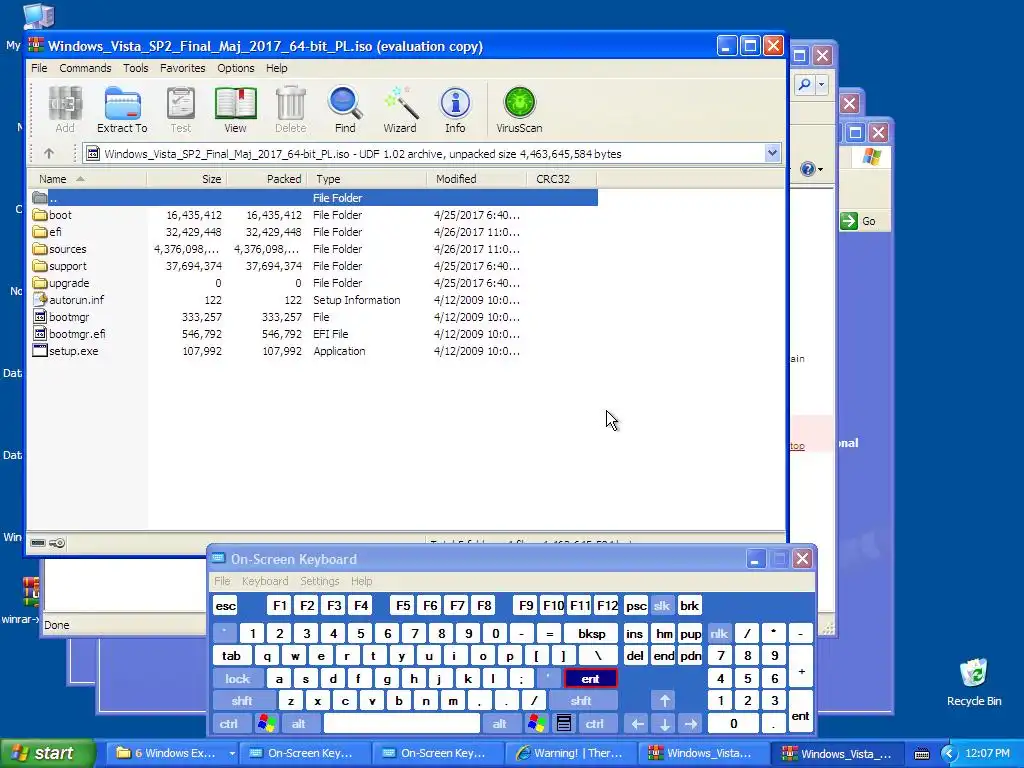
Task: Click the keyboard space bar
Action: pyautogui.click(x=402, y=724)
